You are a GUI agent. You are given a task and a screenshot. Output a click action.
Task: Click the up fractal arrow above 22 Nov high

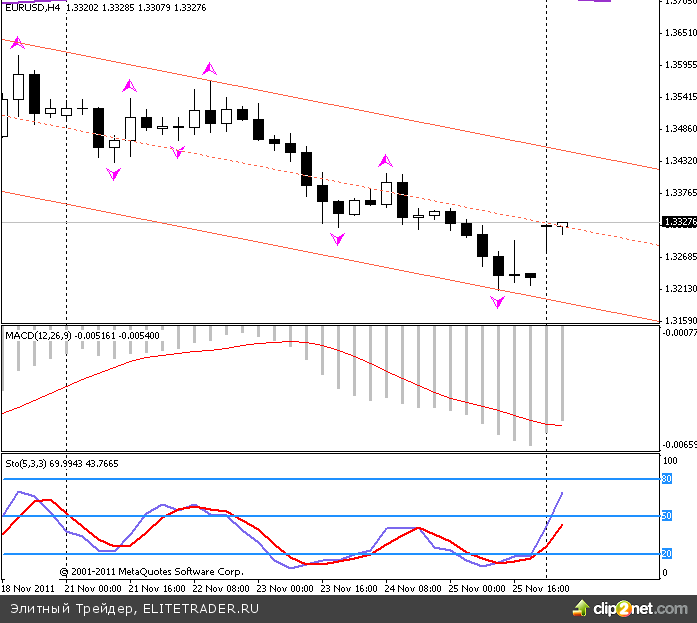209,69
